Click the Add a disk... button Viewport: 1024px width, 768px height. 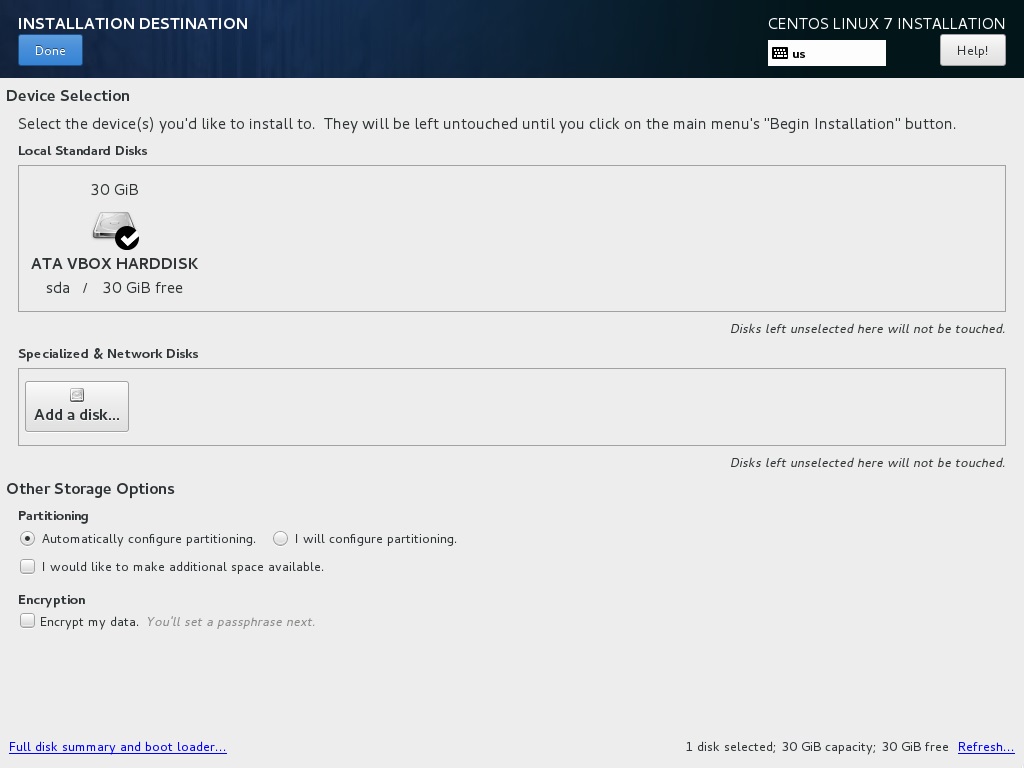tap(77, 406)
